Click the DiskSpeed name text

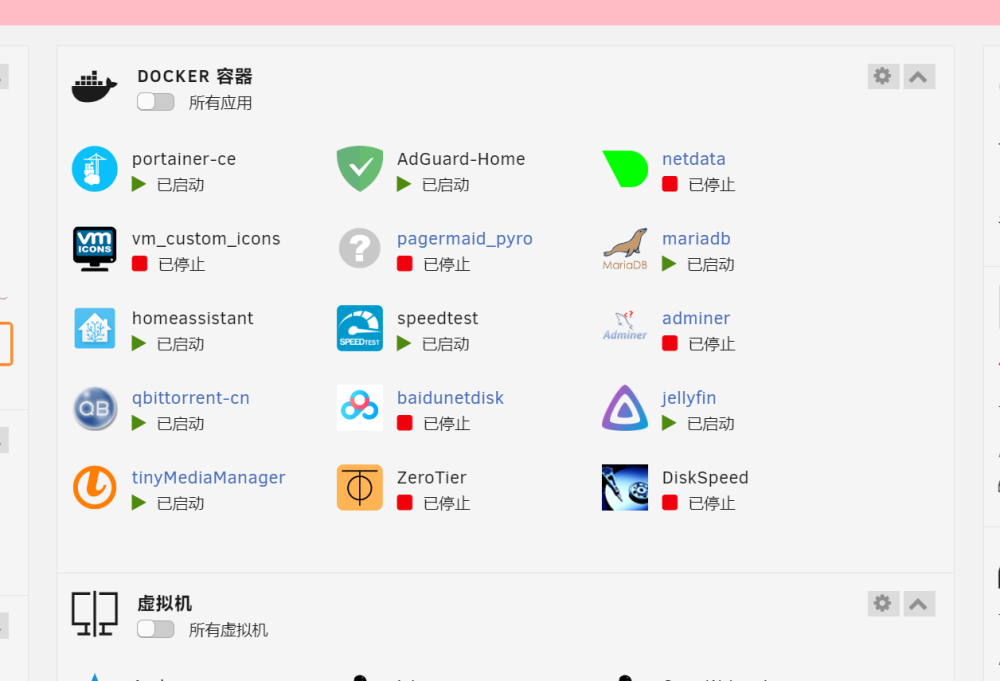pyautogui.click(x=705, y=478)
